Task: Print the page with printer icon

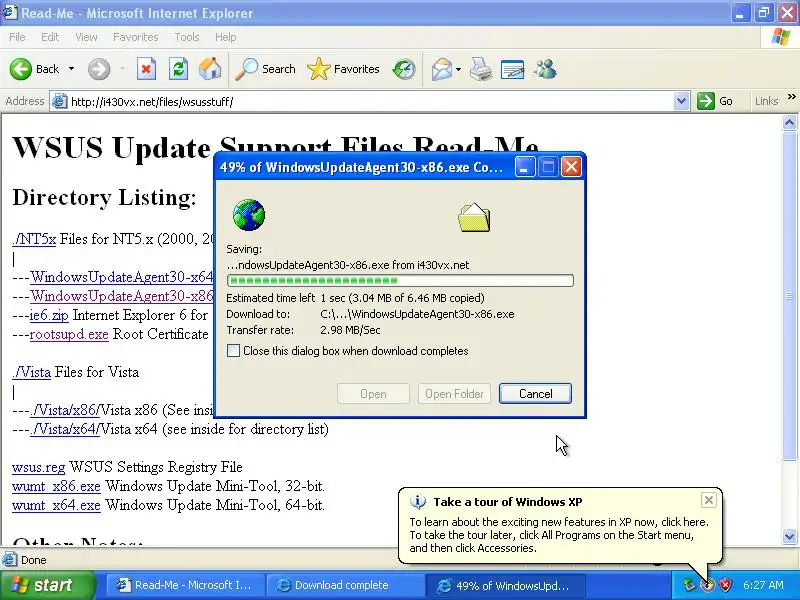Action: (481, 69)
